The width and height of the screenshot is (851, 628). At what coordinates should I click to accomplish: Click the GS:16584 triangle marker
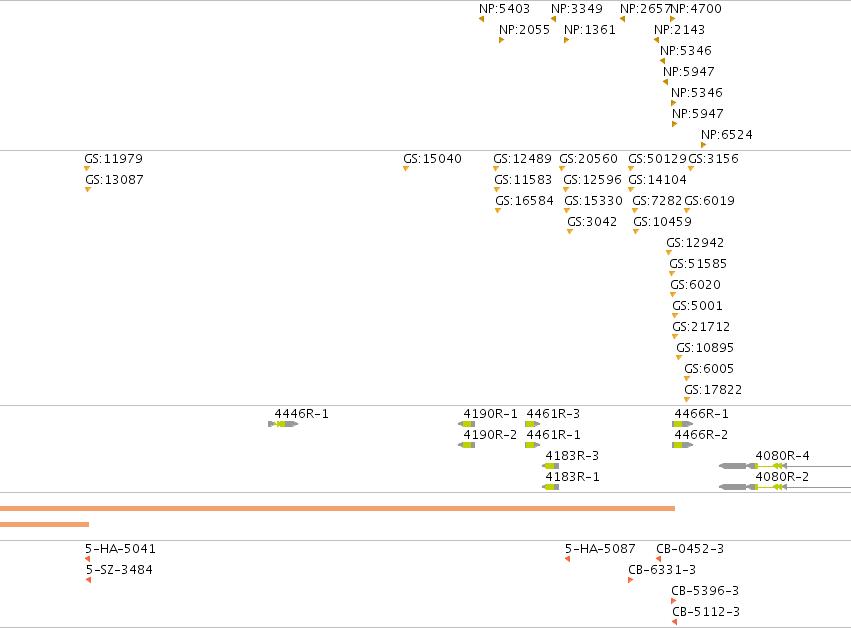(x=498, y=211)
